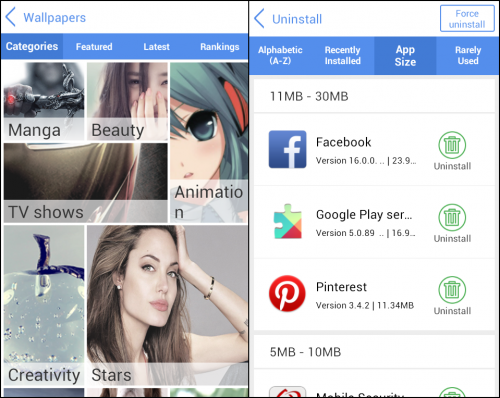Click Google Play's Version 5.0.89 details
The image size is (500, 398).
[x=366, y=233]
